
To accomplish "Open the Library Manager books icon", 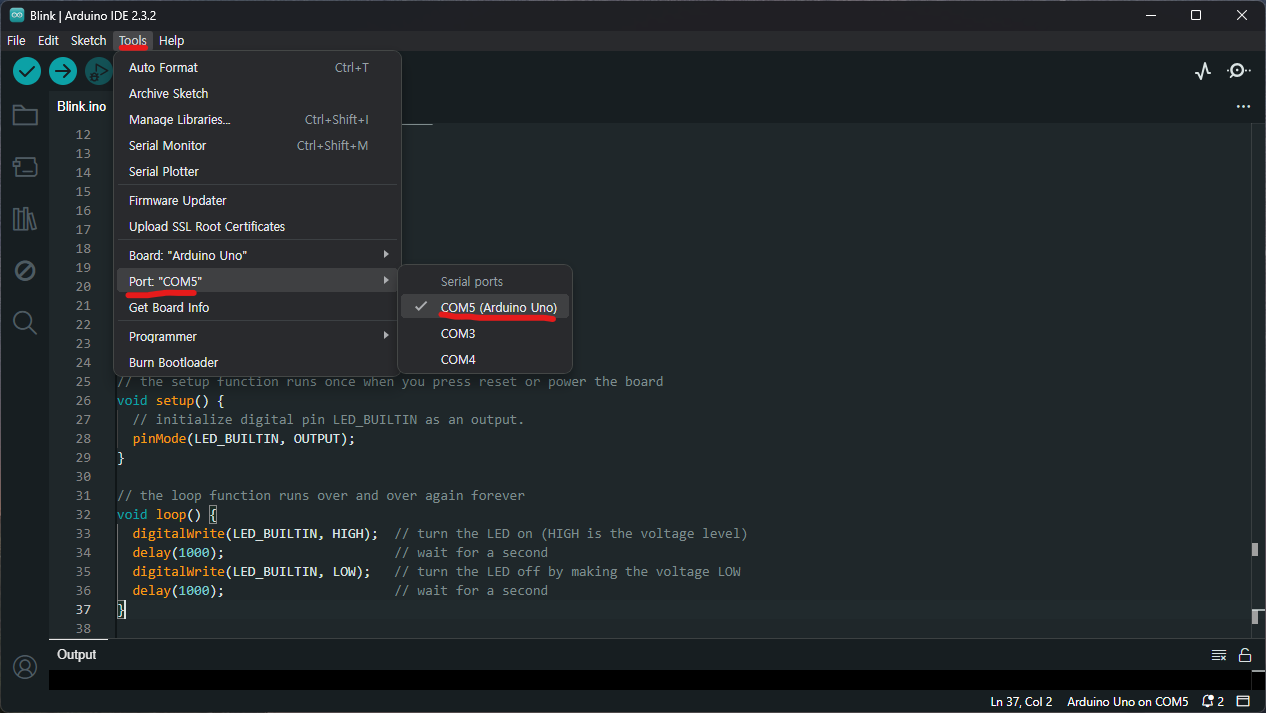I will [25, 218].
